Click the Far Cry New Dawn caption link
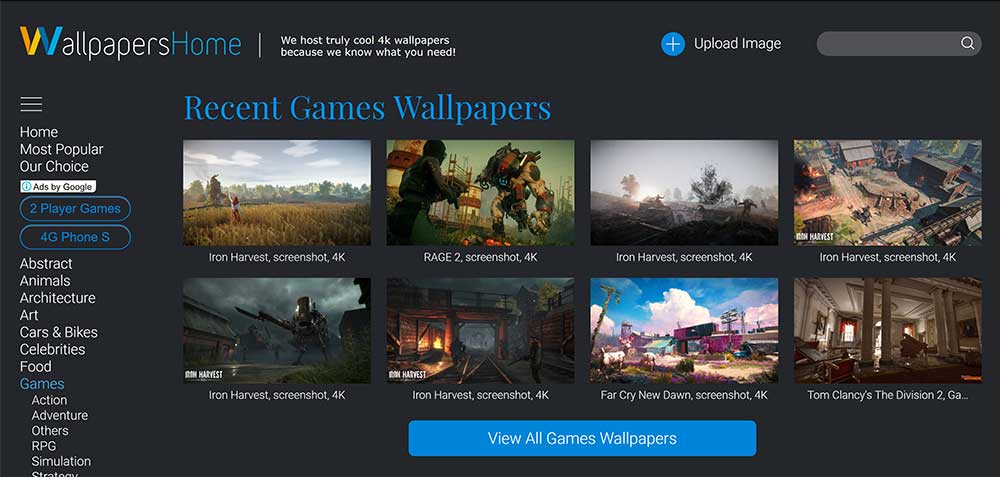 coord(684,395)
